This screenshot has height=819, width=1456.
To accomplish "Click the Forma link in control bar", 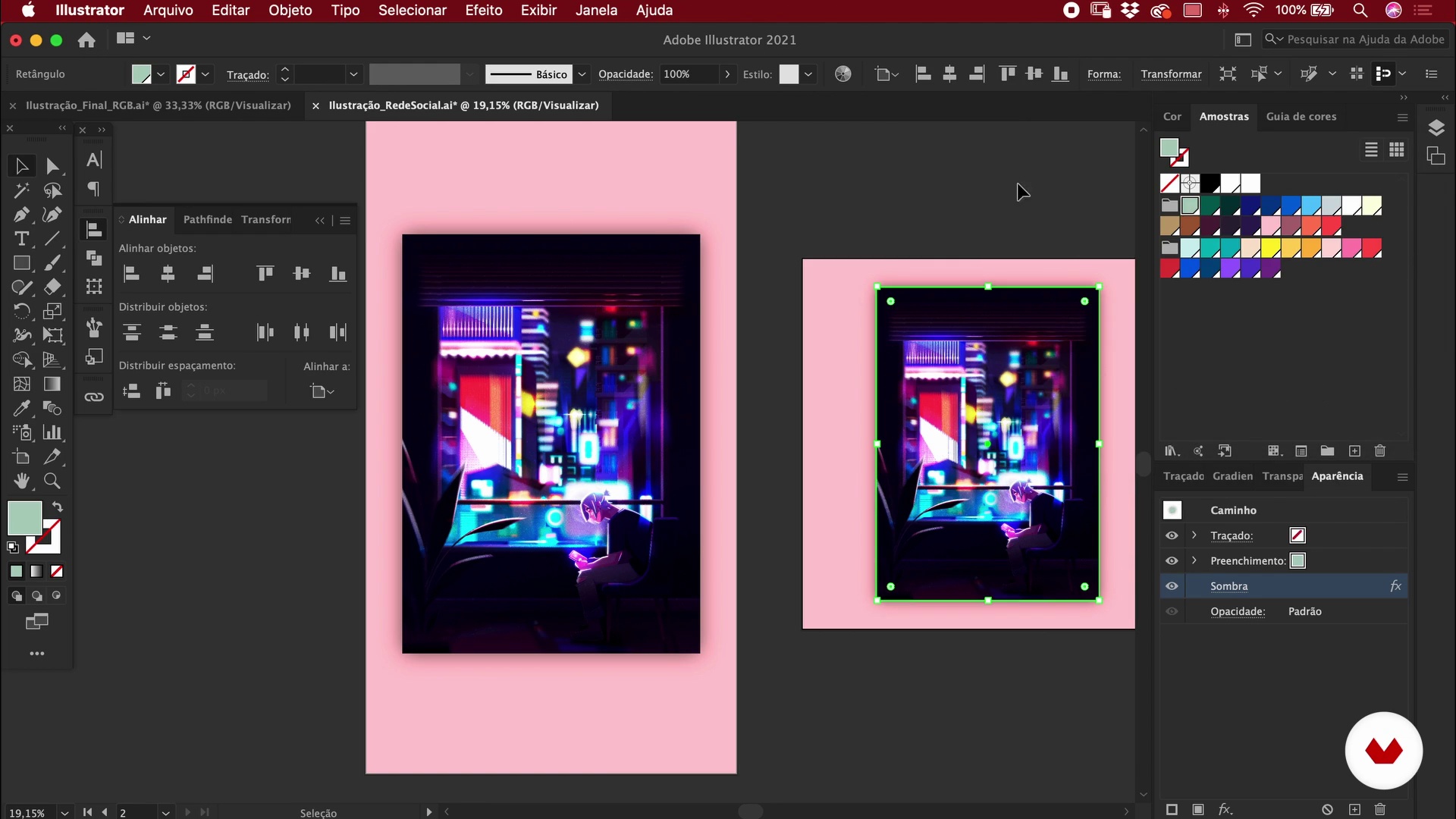I will [1104, 74].
